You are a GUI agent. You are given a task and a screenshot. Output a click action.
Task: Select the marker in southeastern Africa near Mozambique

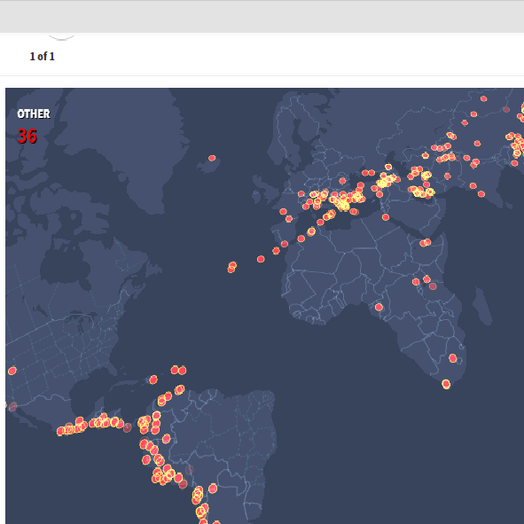[453, 358]
